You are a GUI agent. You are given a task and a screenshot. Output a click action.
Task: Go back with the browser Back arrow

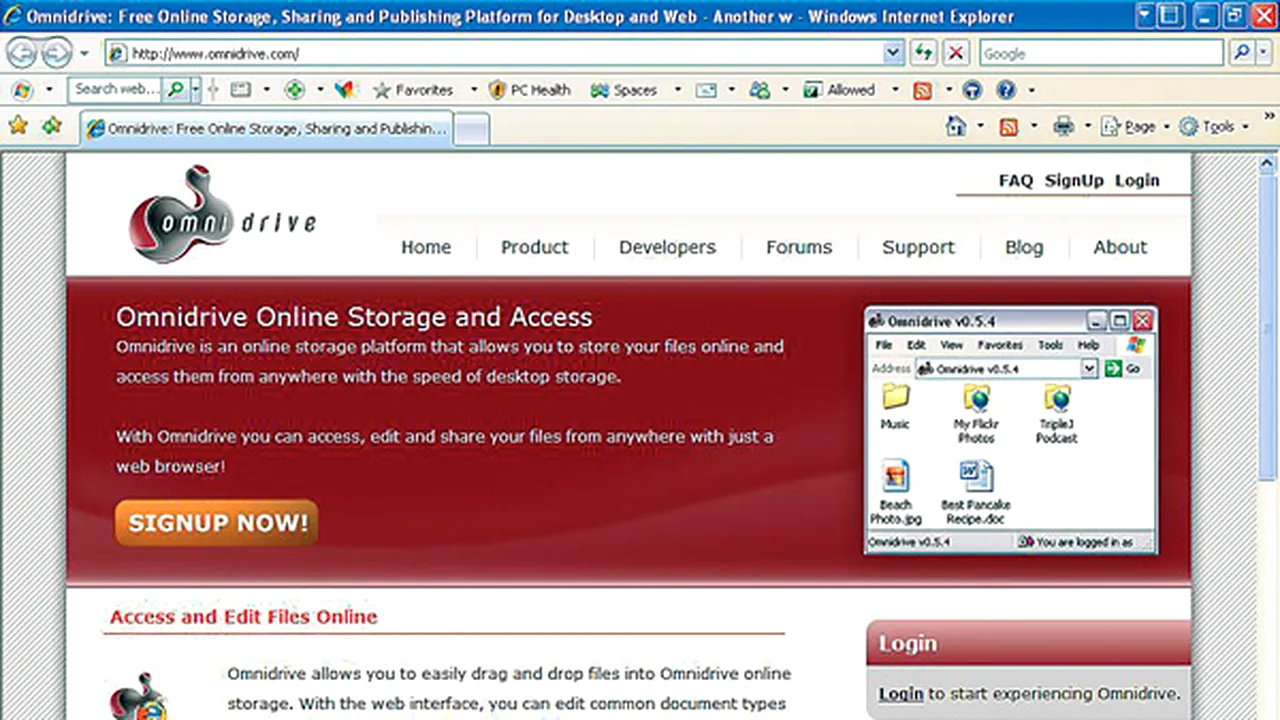(x=22, y=53)
